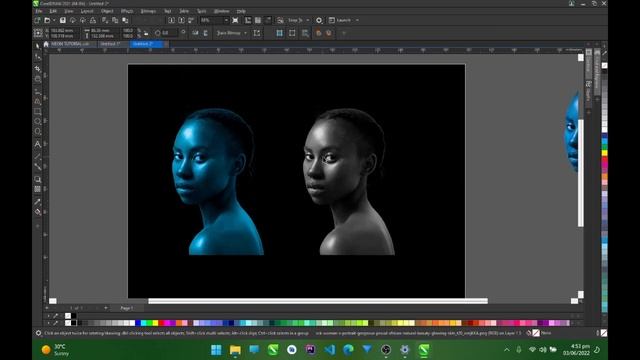640x360 pixels.
Task: Expand the Open file arrow dropdown
Action: [53, 20]
